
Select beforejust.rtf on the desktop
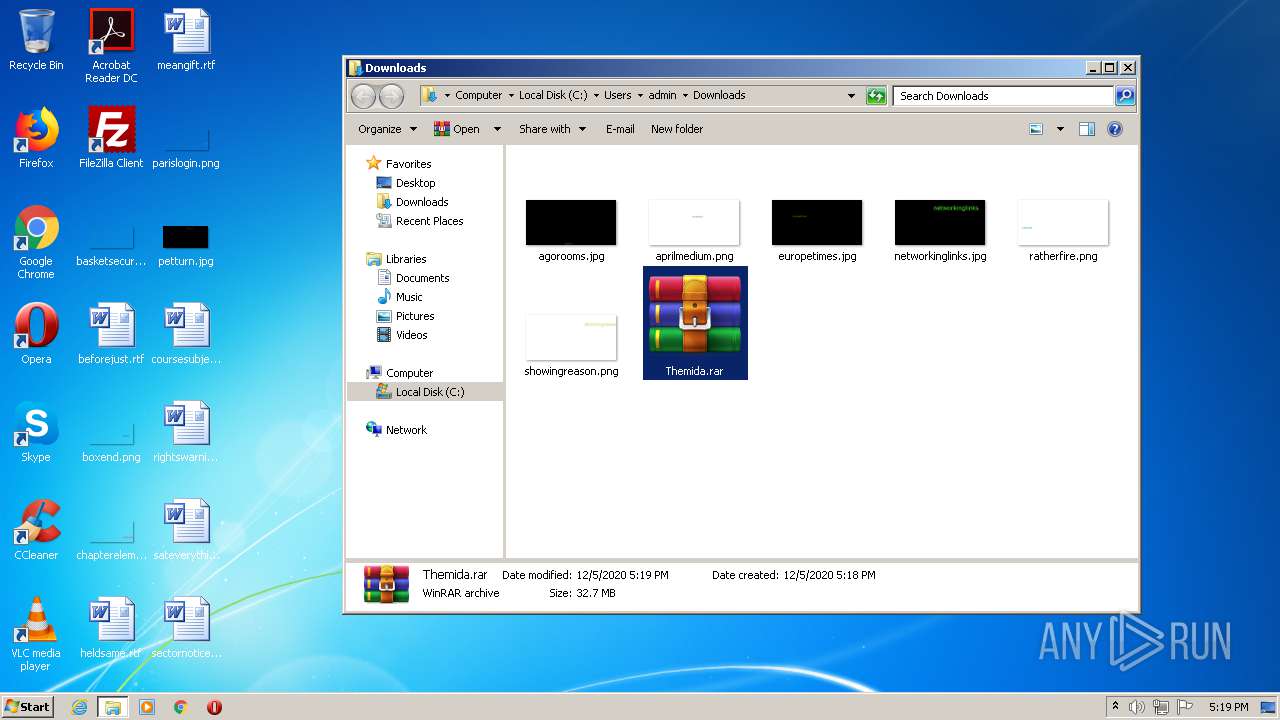pyautogui.click(x=111, y=334)
